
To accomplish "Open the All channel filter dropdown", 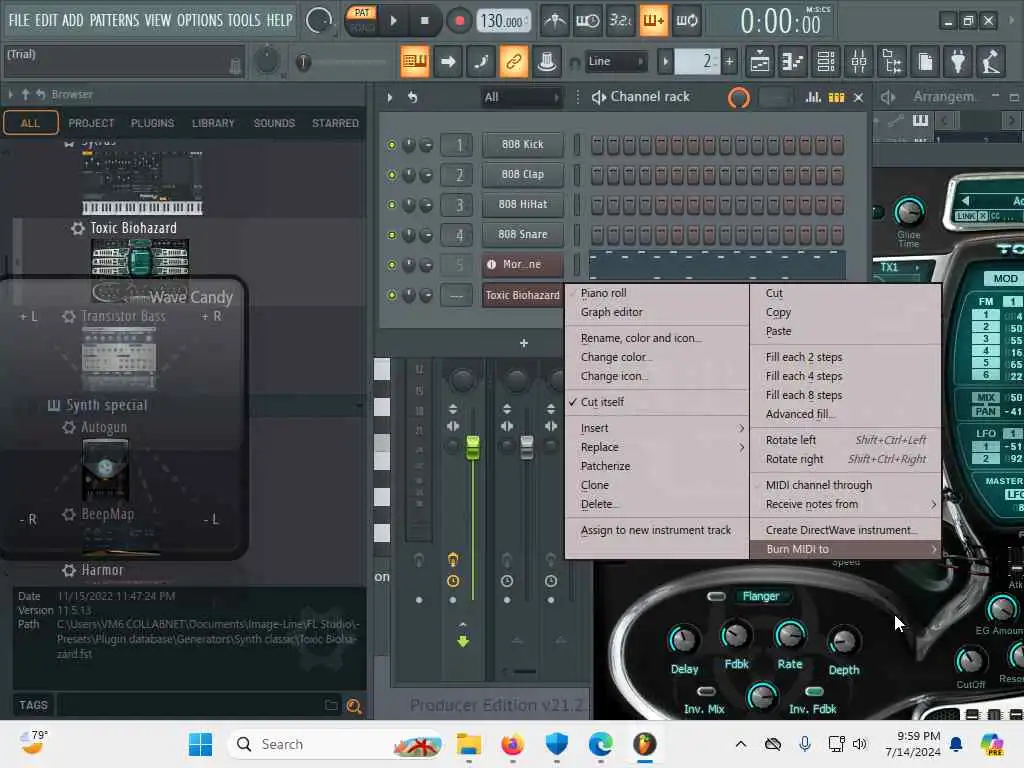I will [x=521, y=97].
